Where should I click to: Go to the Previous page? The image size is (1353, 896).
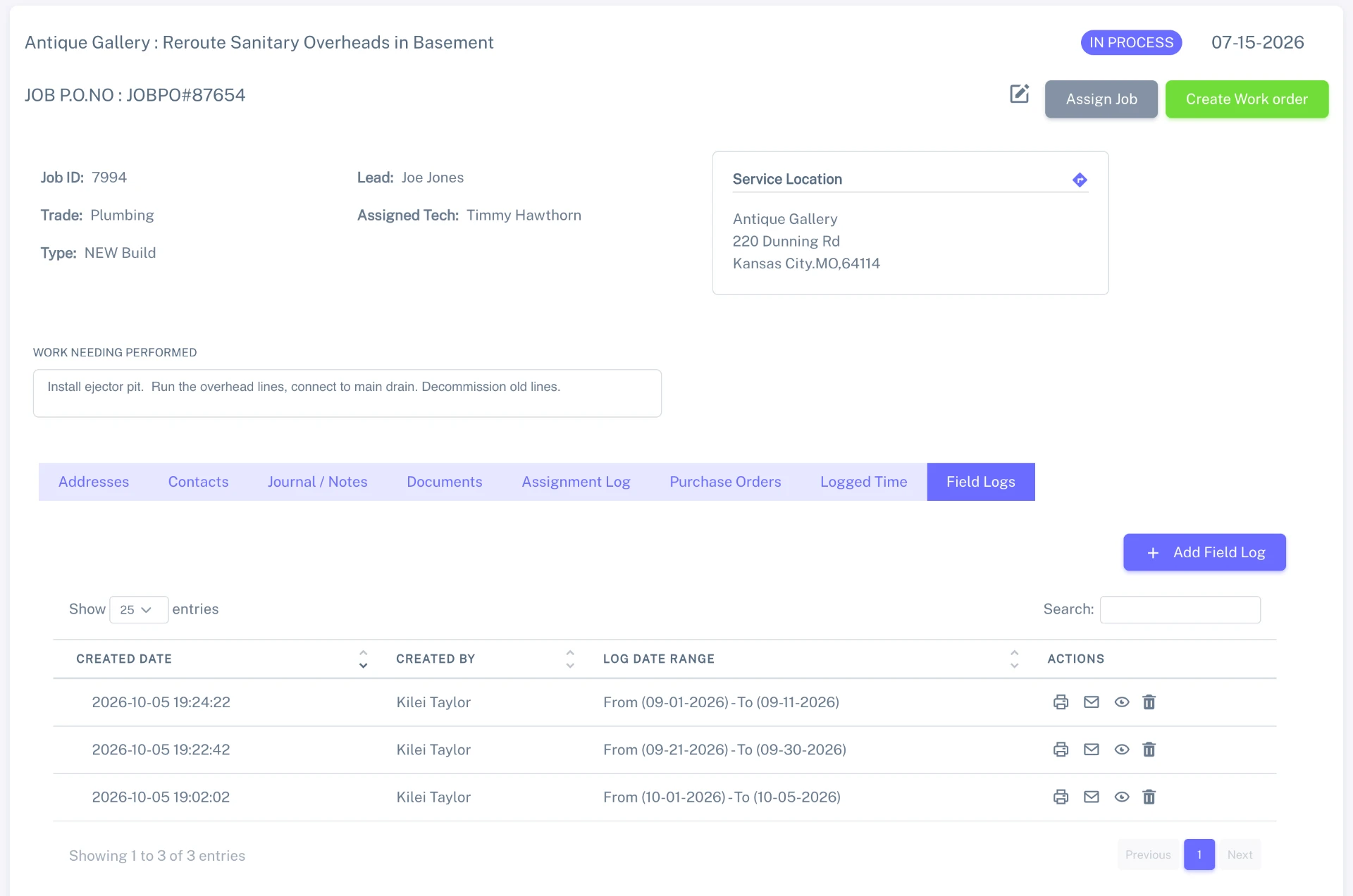point(1148,854)
